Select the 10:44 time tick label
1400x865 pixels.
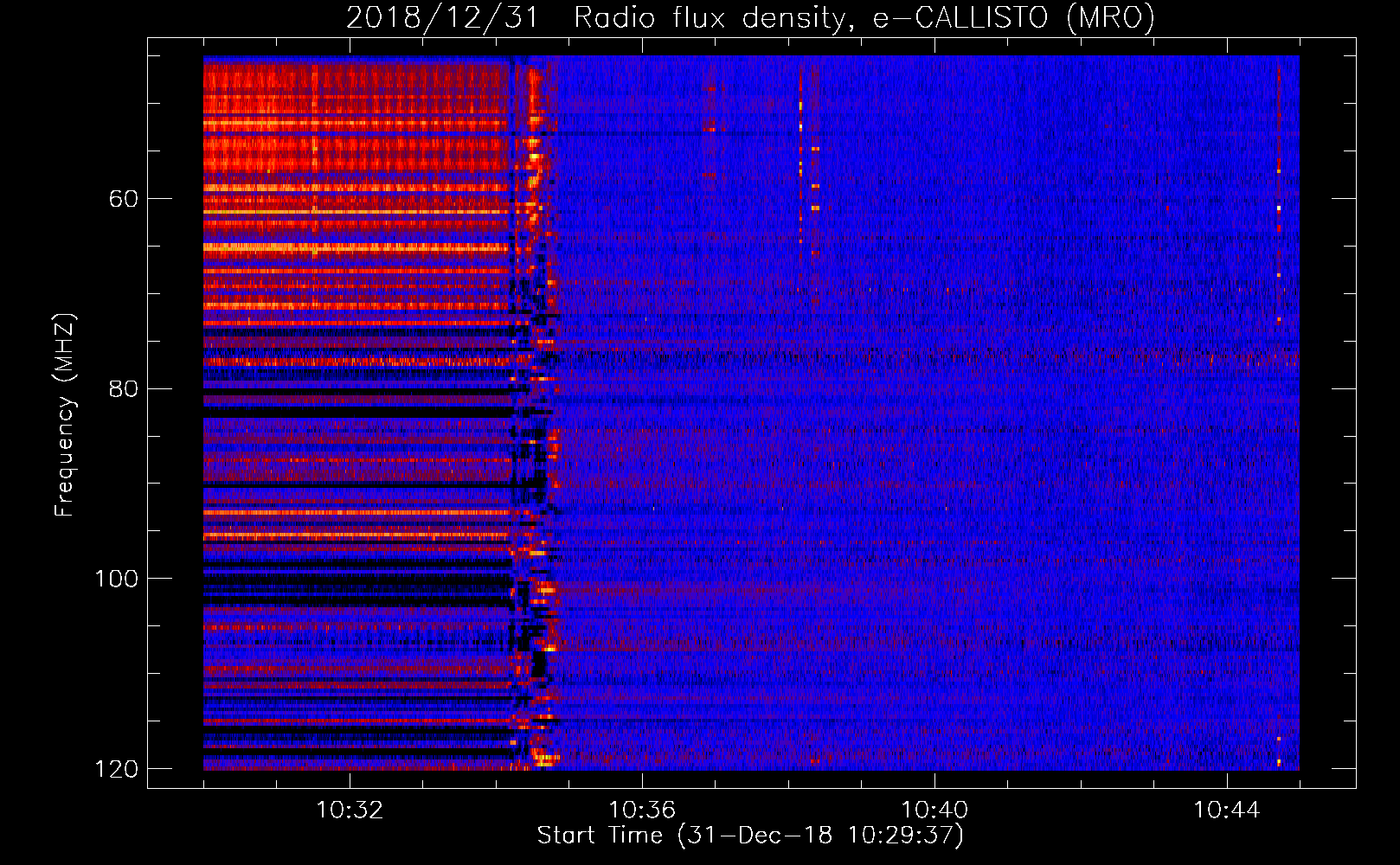click(1227, 811)
